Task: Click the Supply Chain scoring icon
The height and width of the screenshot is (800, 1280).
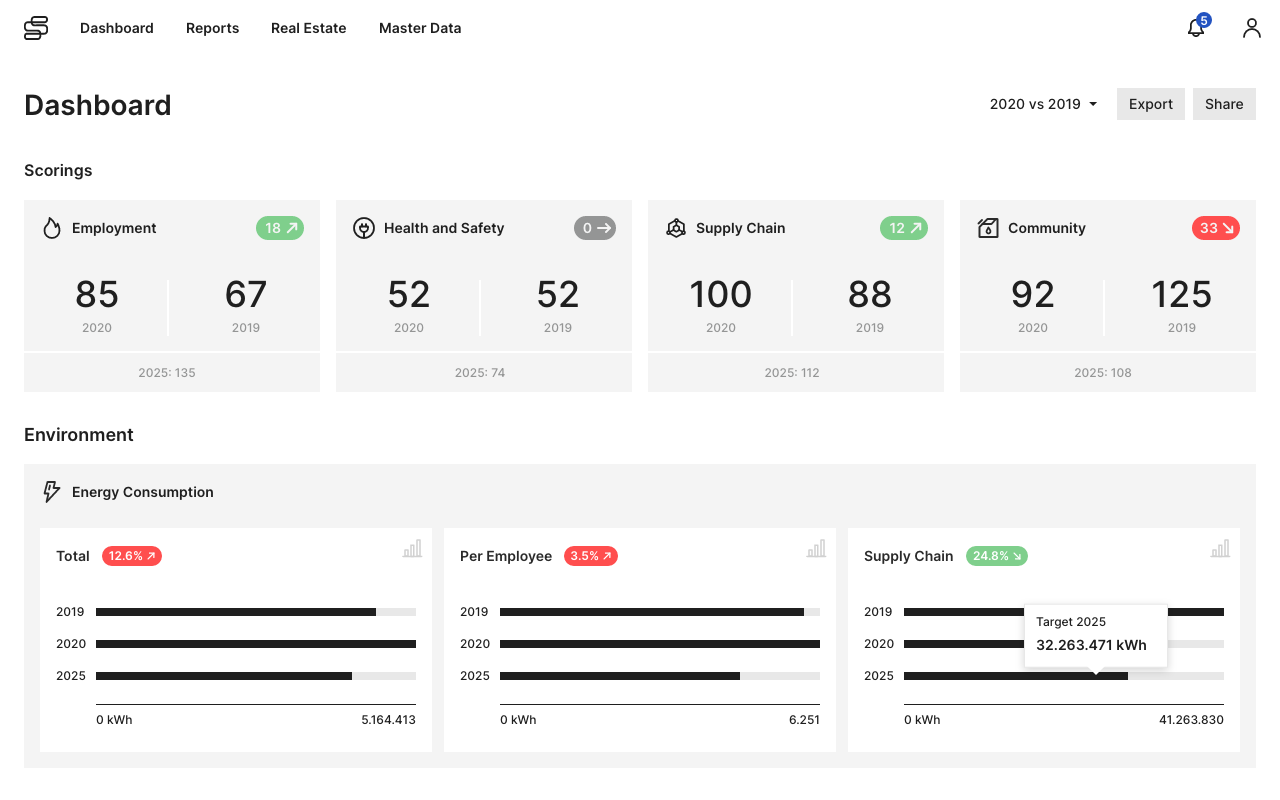Action: coord(676,228)
